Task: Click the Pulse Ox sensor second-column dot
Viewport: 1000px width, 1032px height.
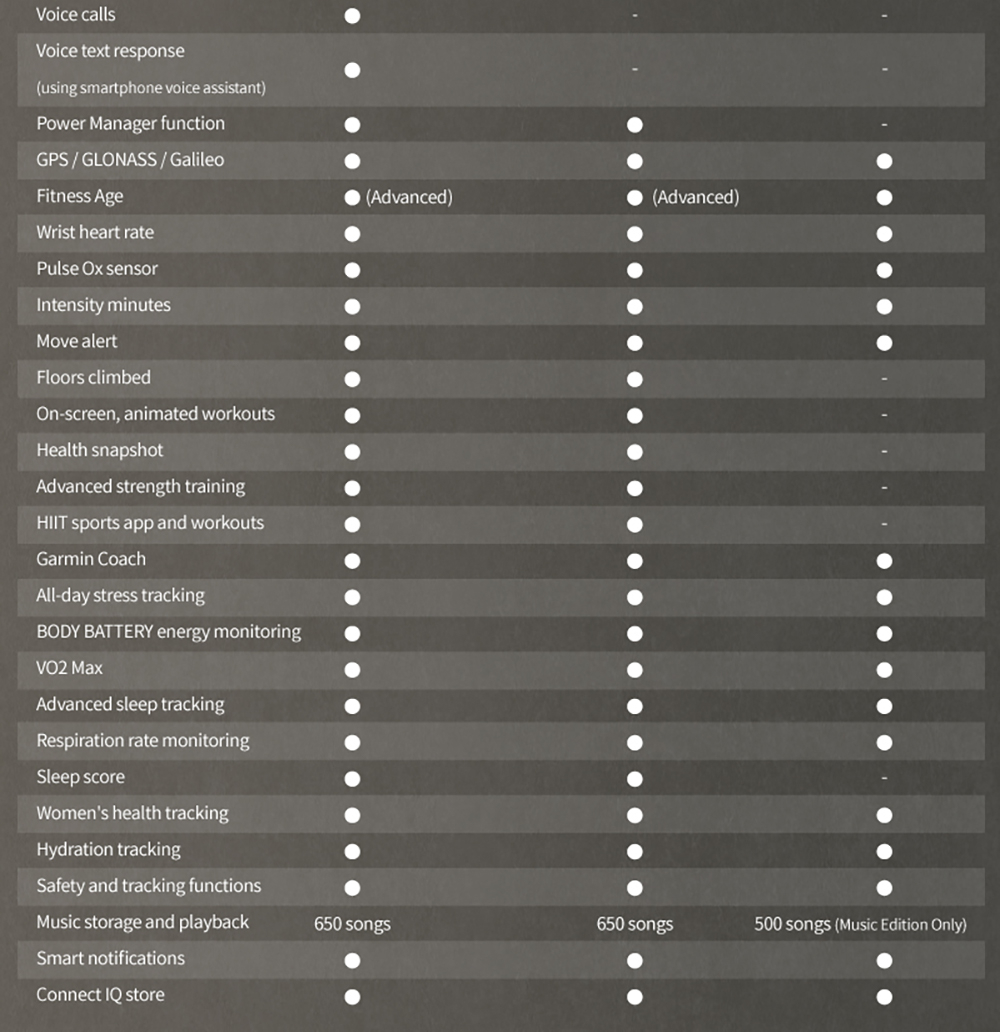Action: (x=635, y=271)
